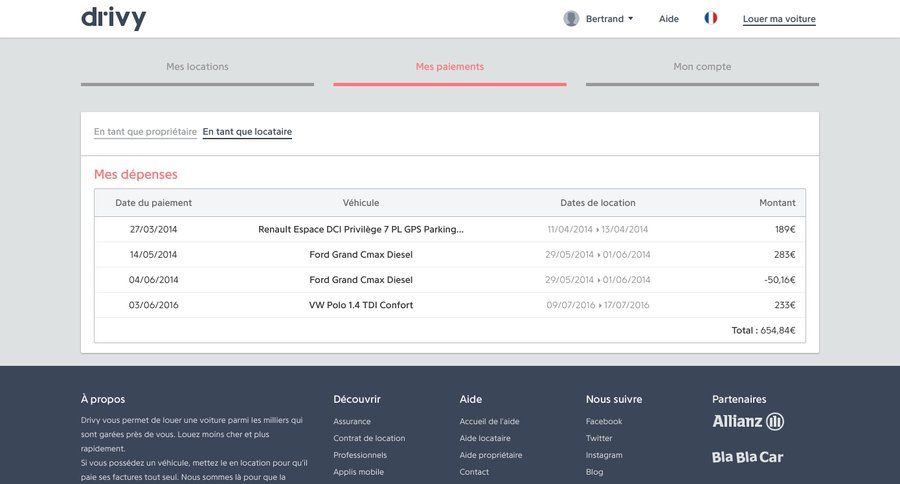Image resolution: width=900 pixels, height=484 pixels.
Task: Click the Mes dépenses heading
Action: click(x=136, y=175)
